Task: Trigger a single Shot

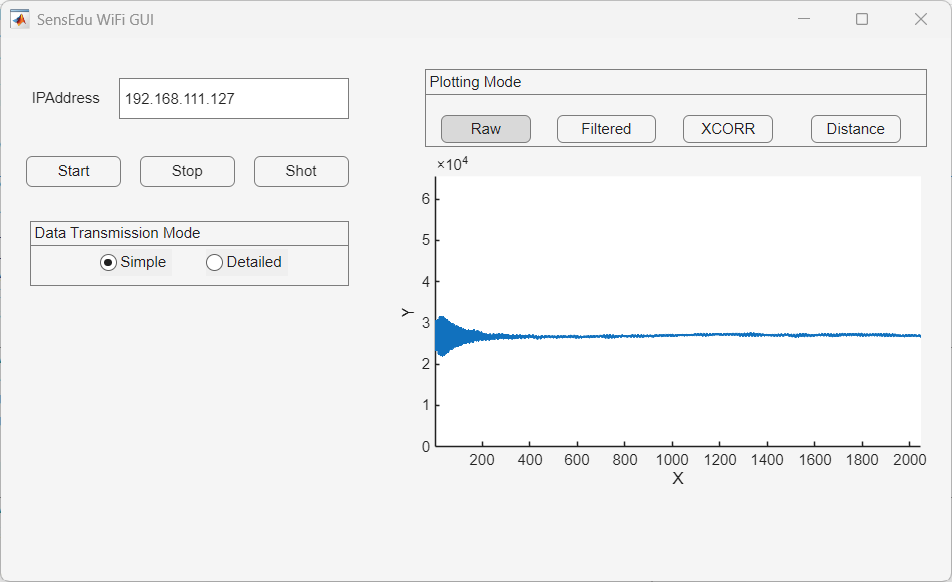Action: pyautogui.click(x=301, y=171)
